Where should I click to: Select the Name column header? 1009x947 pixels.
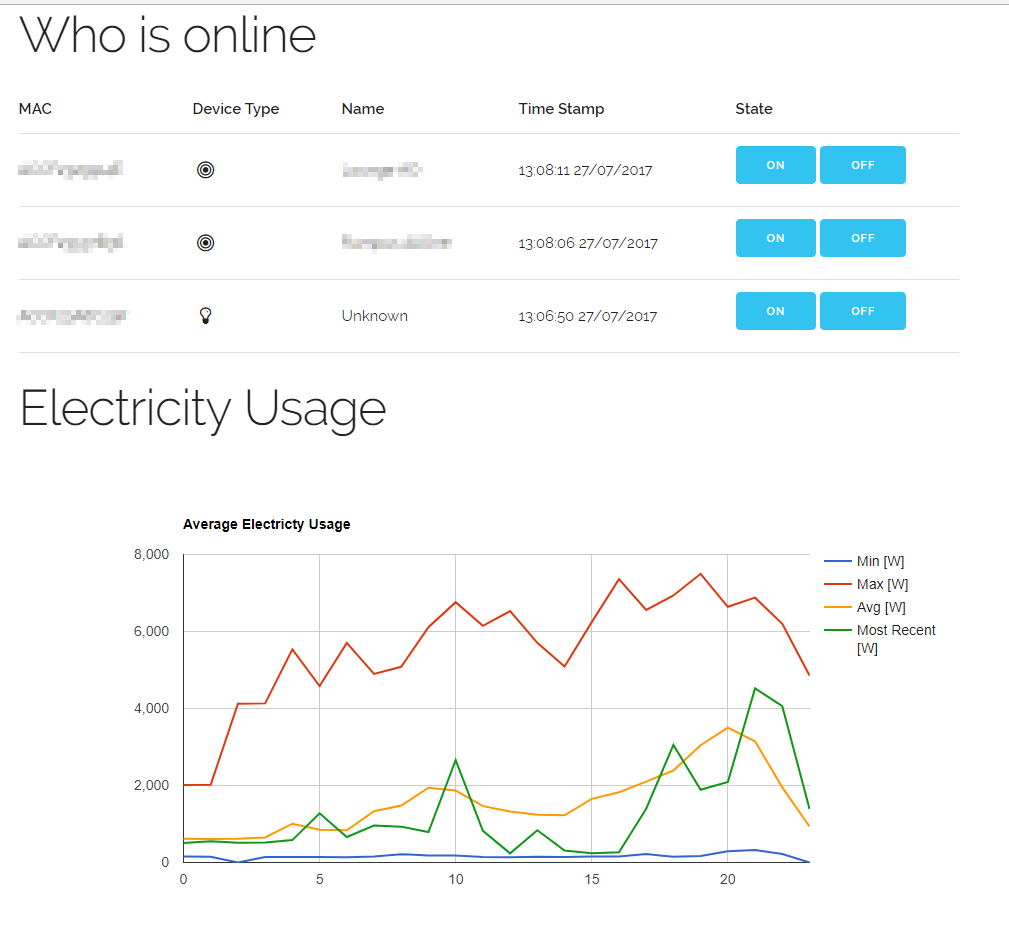click(x=363, y=109)
